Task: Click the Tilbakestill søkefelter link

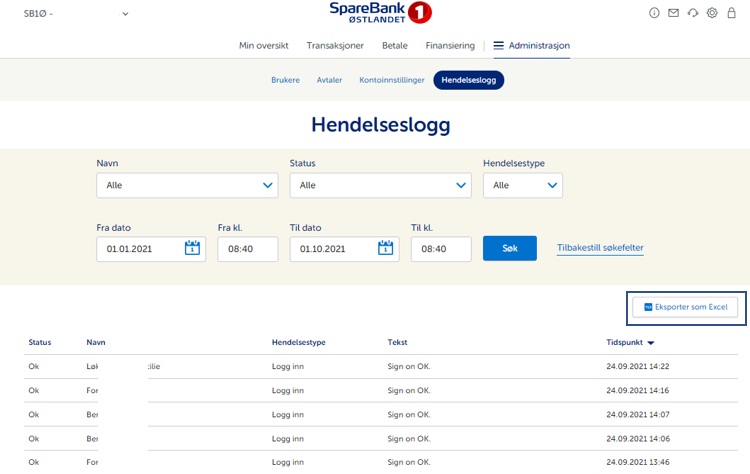Action: click(x=600, y=248)
